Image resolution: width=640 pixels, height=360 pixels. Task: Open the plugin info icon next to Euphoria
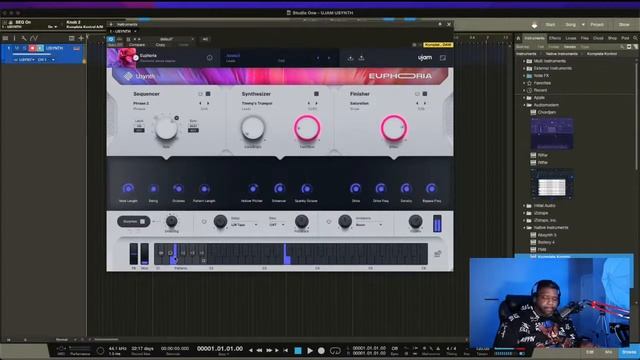pos(209,58)
